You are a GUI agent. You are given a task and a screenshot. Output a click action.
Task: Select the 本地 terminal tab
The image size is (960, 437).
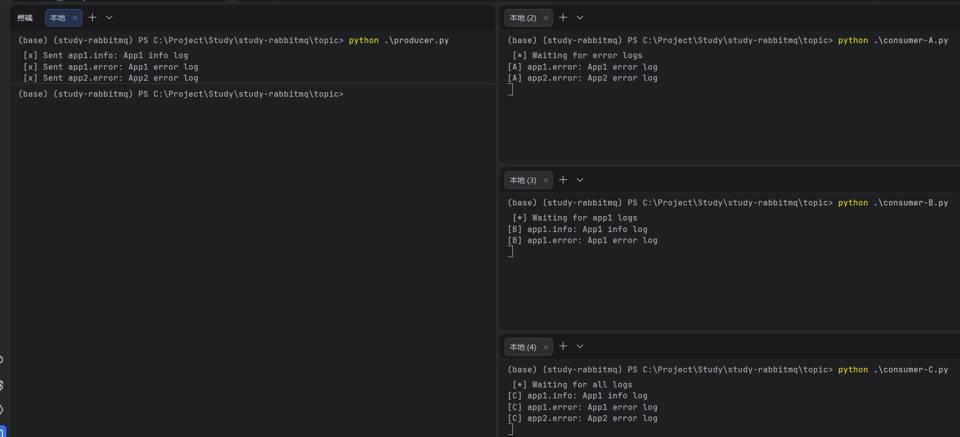coord(57,18)
